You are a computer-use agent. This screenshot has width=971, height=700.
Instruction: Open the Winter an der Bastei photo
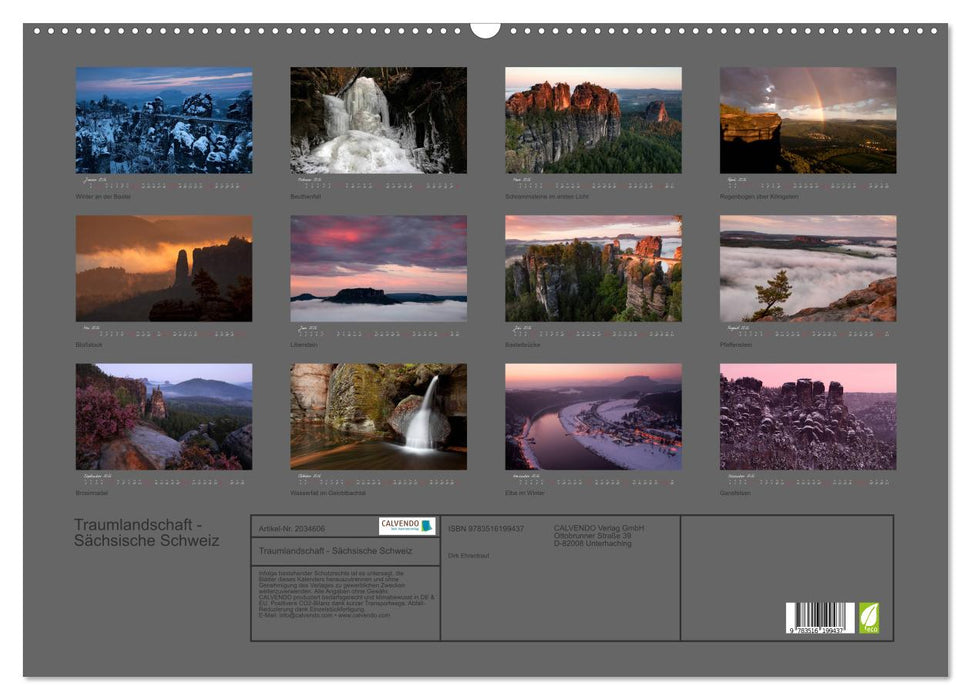(x=164, y=120)
